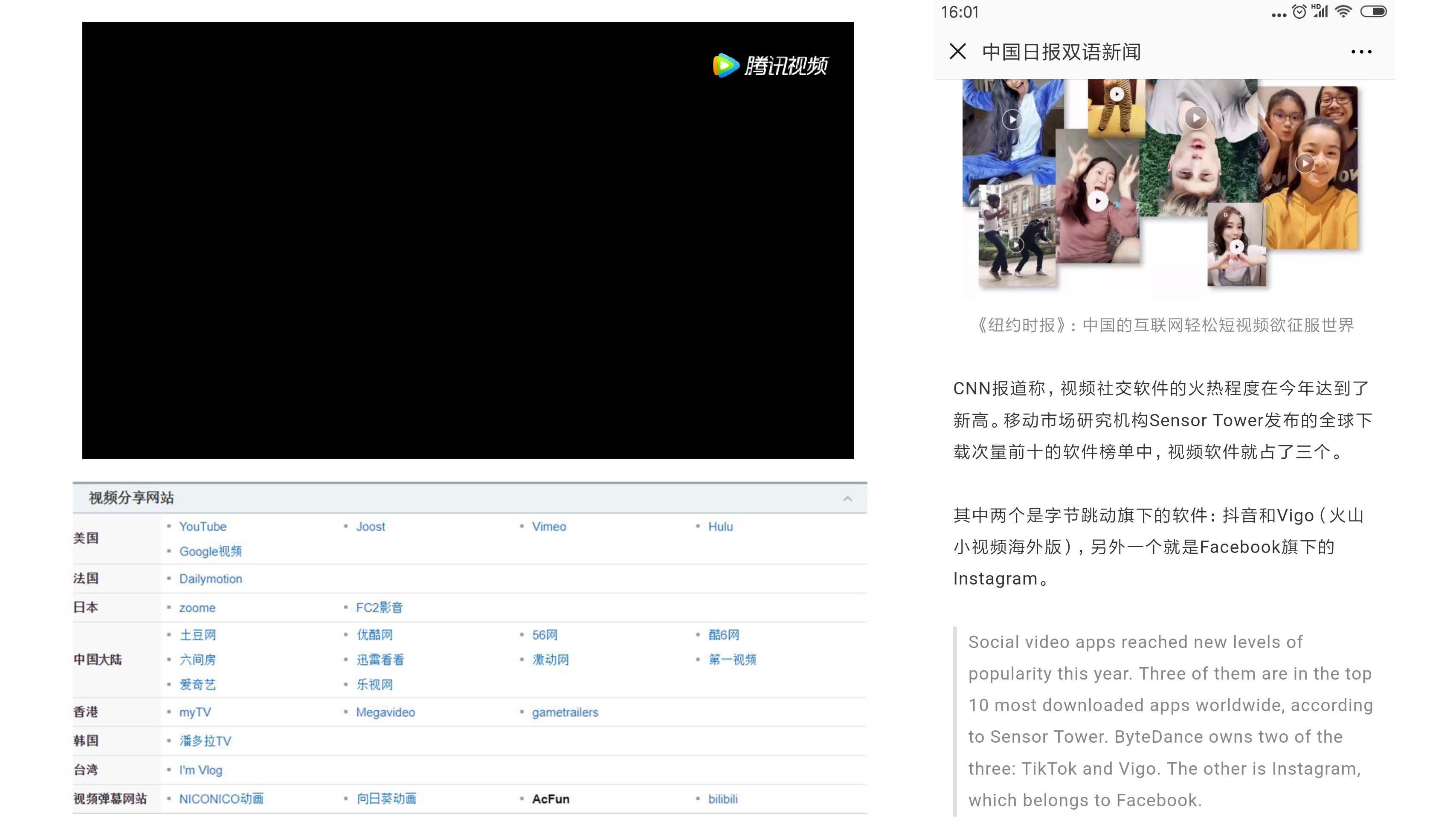
Task: Open the gametrailers link
Action: click(x=565, y=712)
